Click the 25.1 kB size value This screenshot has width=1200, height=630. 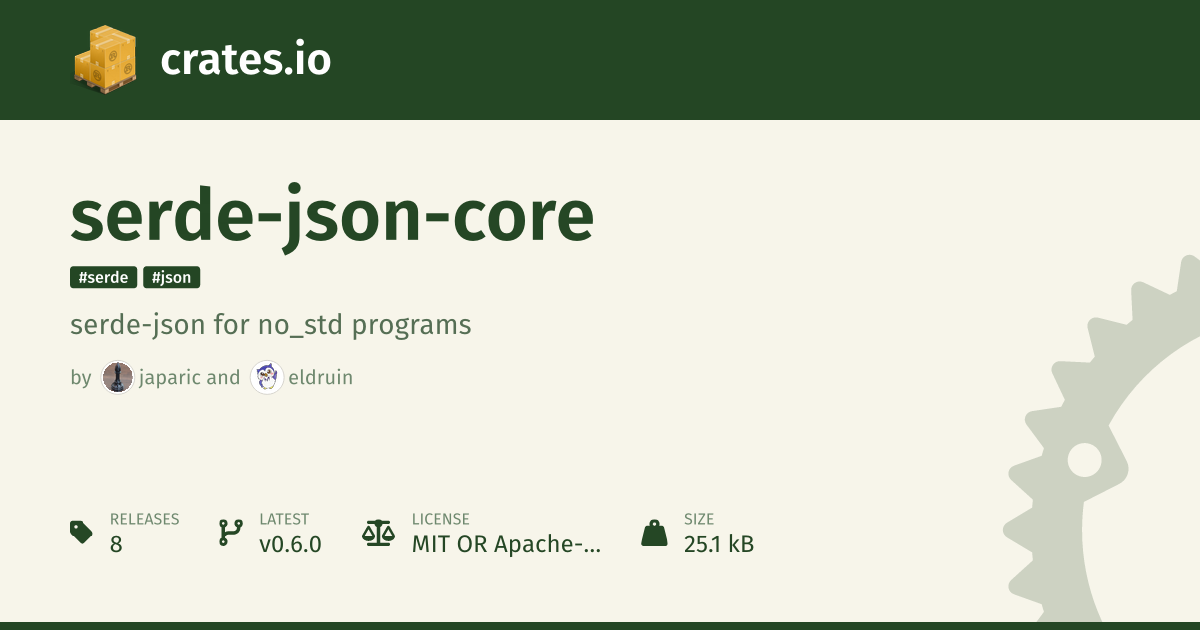[719, 545]
